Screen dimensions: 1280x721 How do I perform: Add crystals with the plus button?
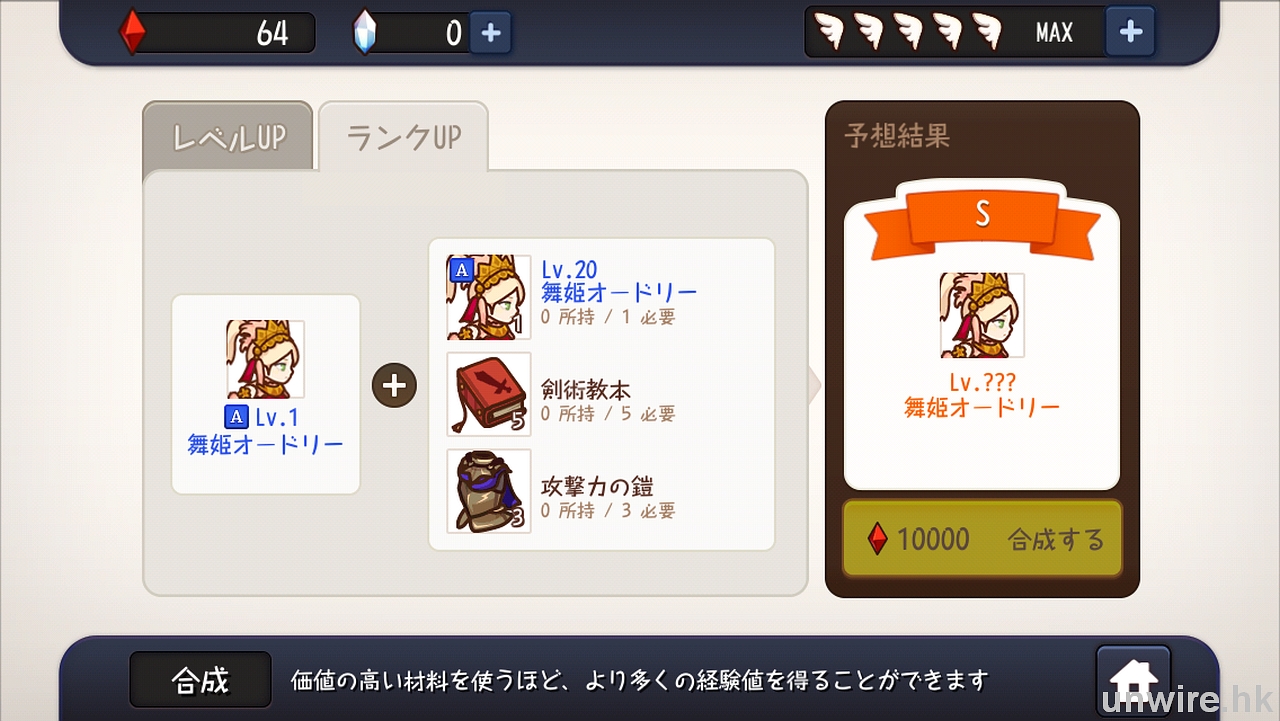coord(490,33)
